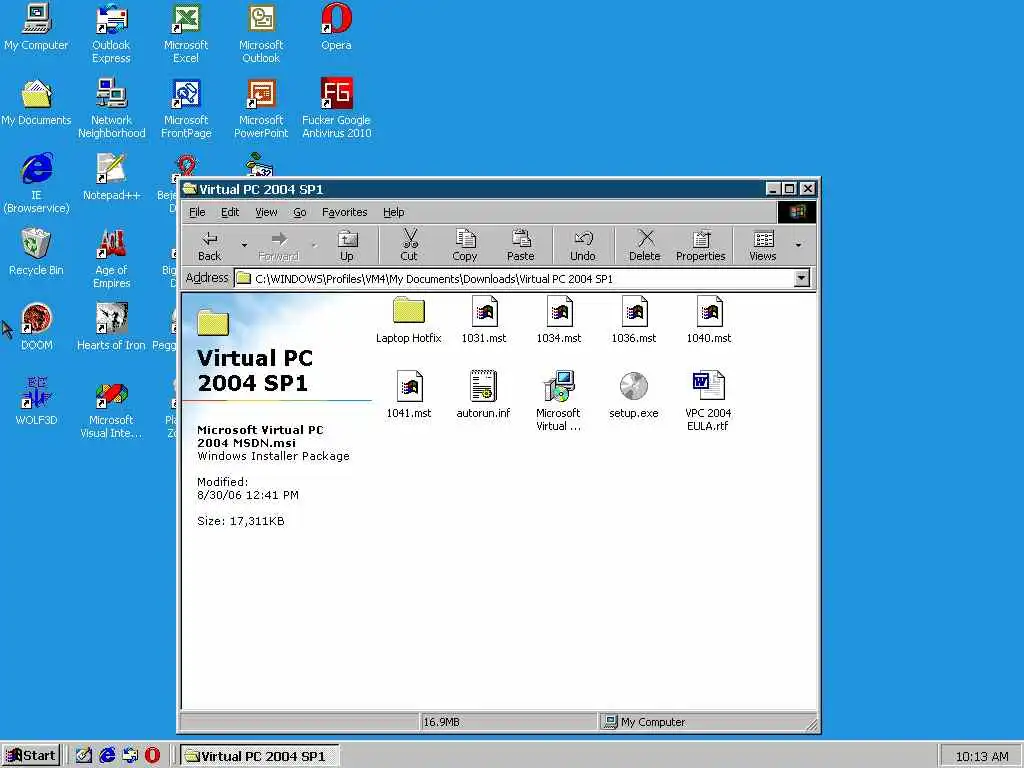Select the My Computer desktop icon
Image resolution: width=1024 pixels, height=768 pixels.
click(x=36, y=27)
